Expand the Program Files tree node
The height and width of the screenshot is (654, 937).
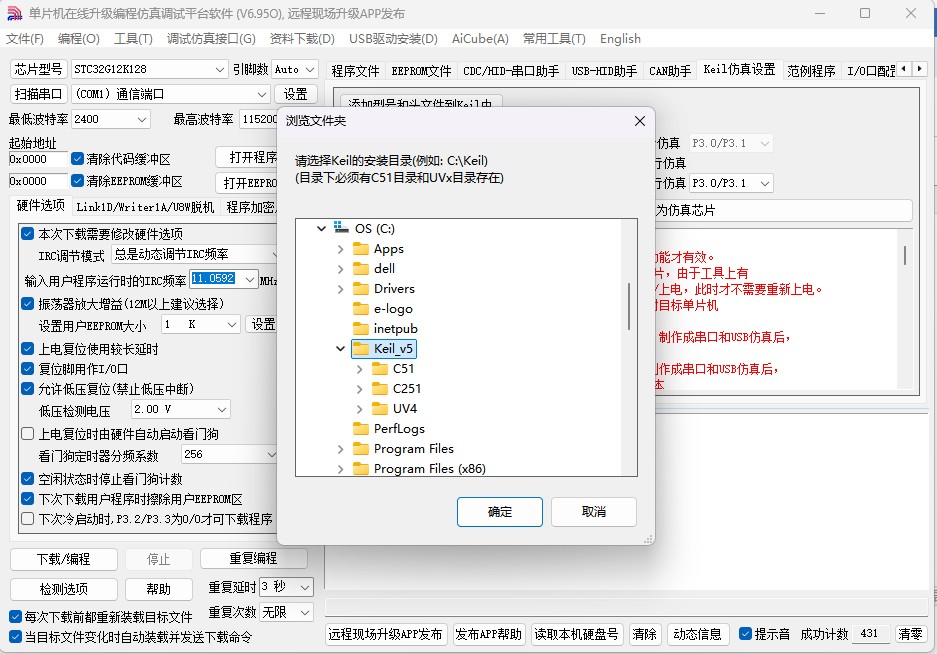[341, 450]
